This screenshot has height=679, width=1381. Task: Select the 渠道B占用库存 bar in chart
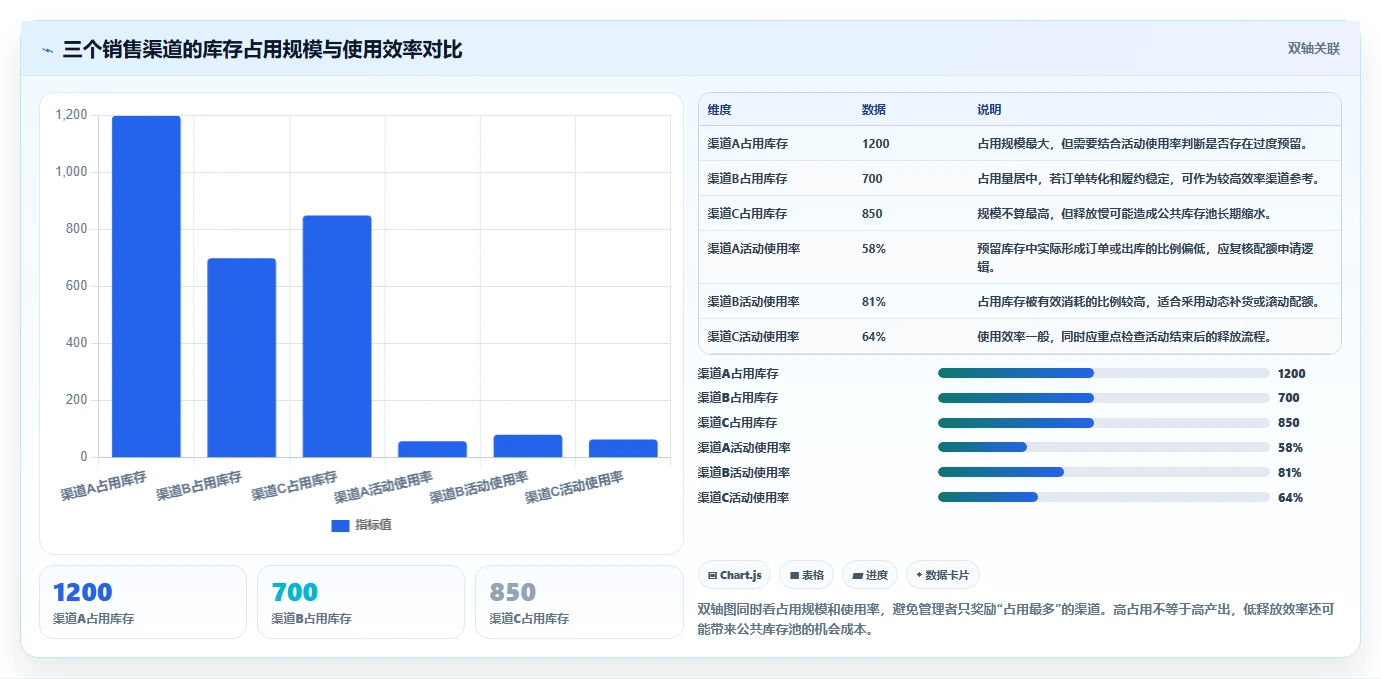[x=241, y=358]
